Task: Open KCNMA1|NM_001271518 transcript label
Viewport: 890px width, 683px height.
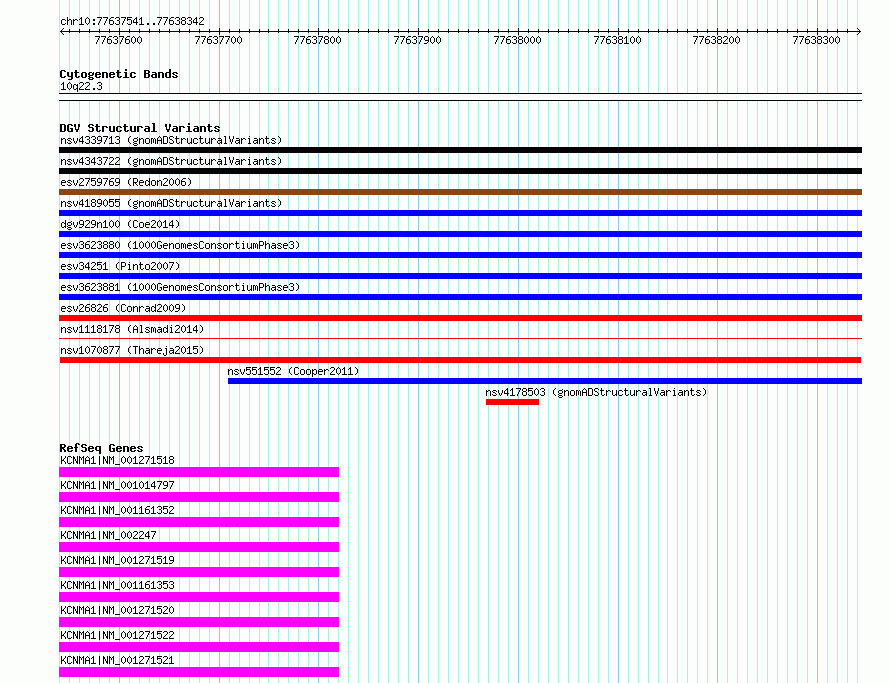Action: [117, 460]
